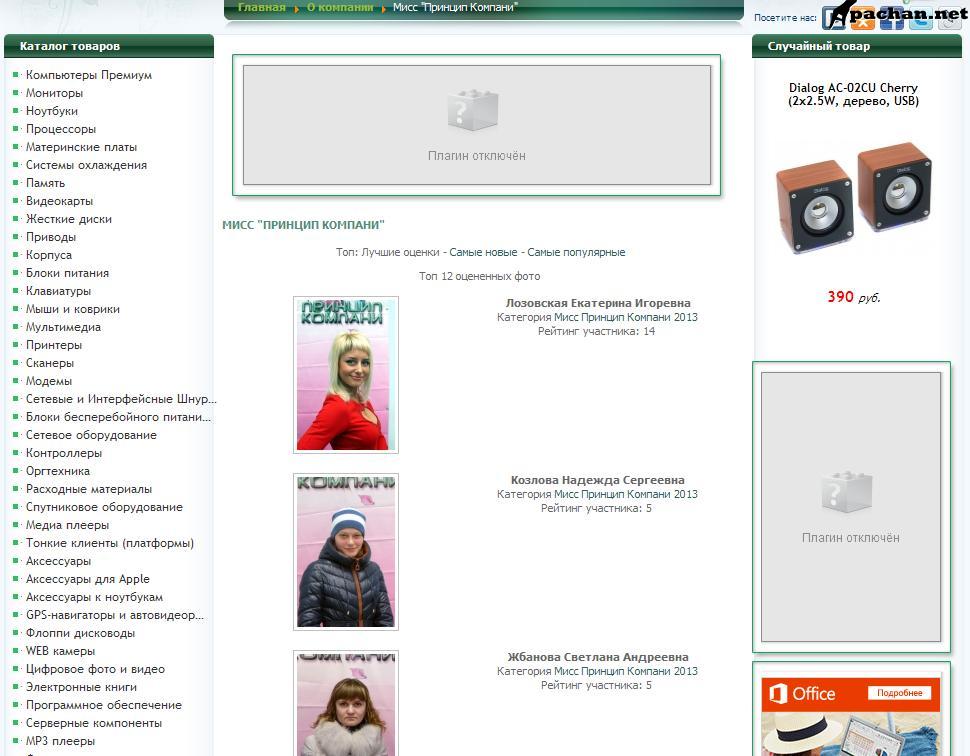Click the Twitter bird icon
This screenshot has height=756, width=970.
(x=920, y=18)
